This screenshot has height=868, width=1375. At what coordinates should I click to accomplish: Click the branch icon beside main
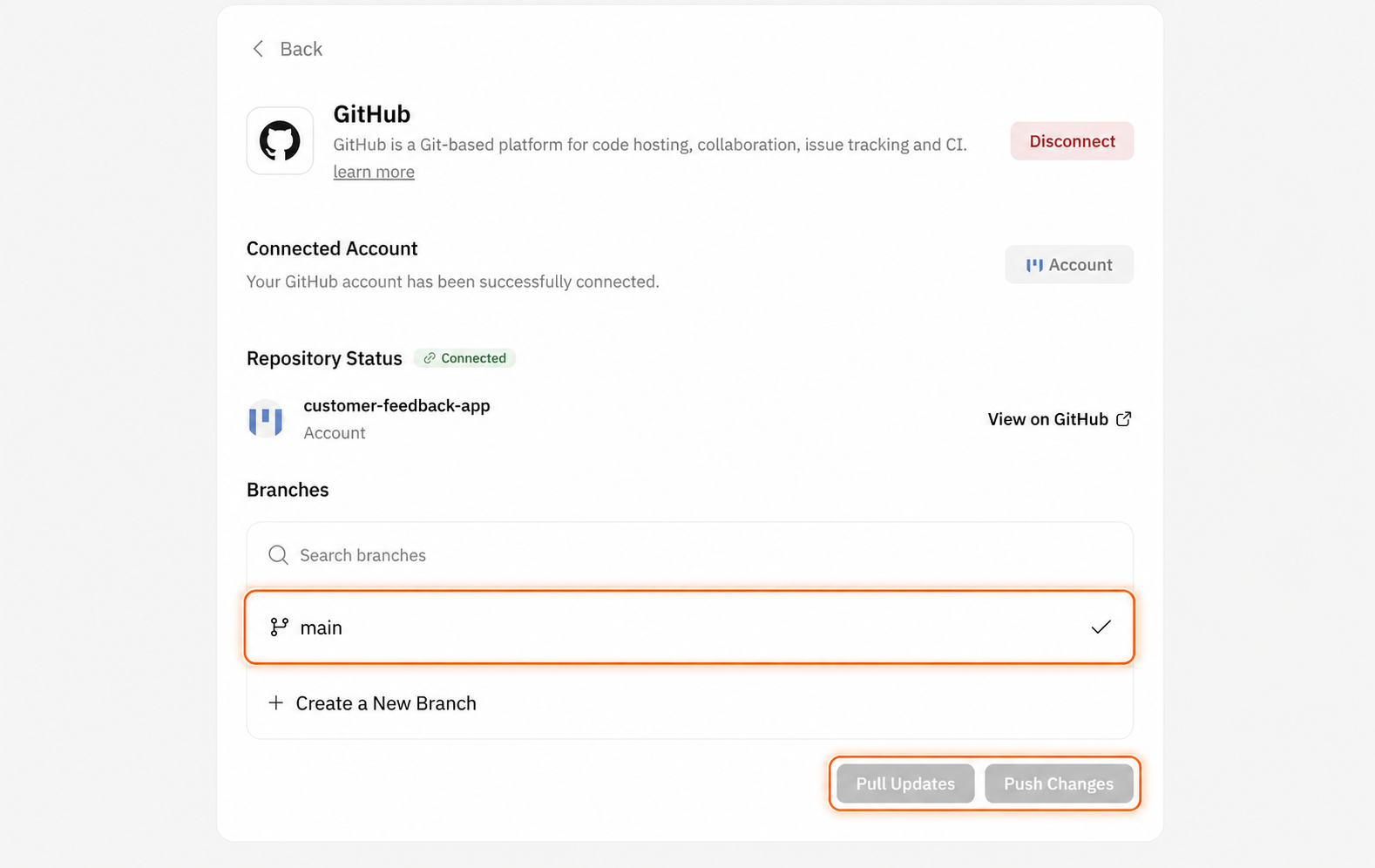(x=279, y=627)
